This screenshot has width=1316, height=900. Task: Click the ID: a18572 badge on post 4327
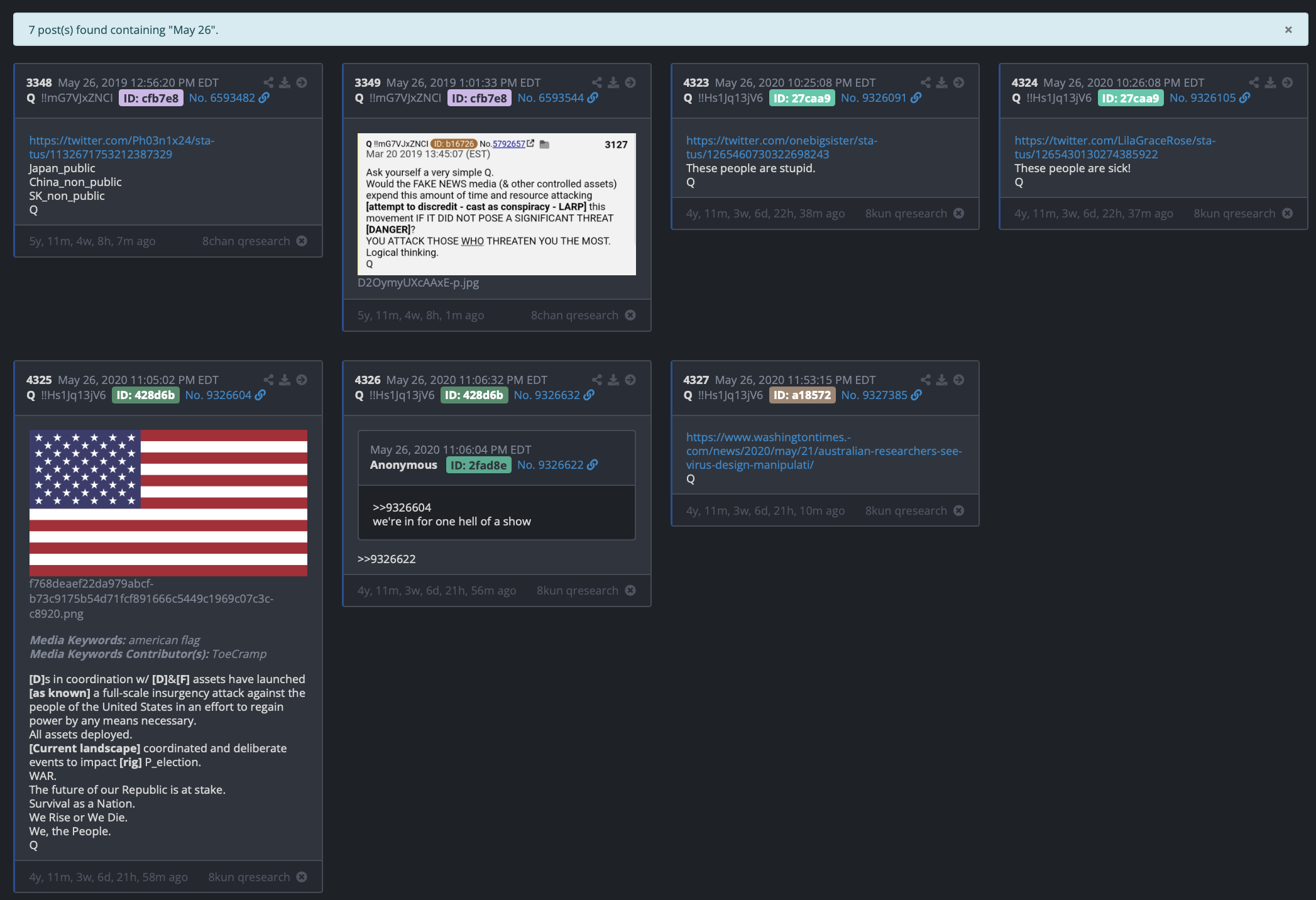tap(803, 395)
